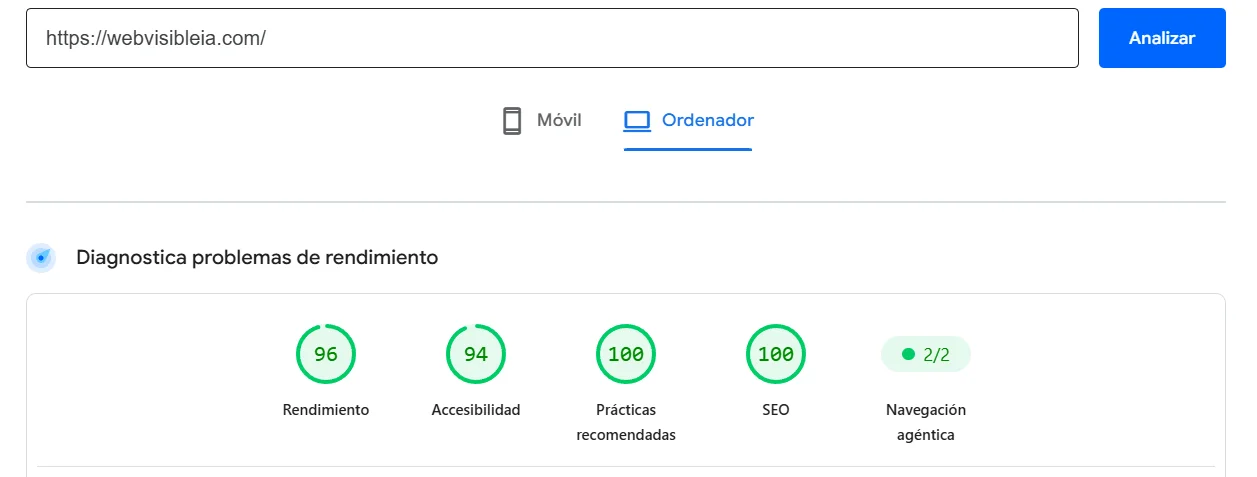Switch to the Móvil tab

click(541, 121)
